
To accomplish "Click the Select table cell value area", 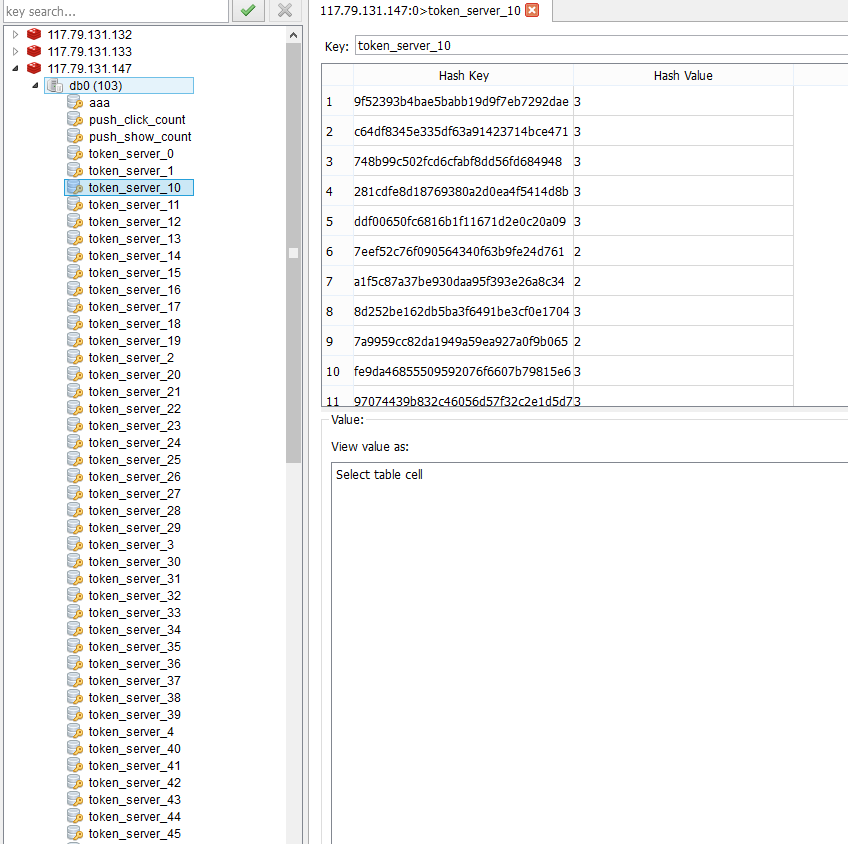I will pos(589,653).
